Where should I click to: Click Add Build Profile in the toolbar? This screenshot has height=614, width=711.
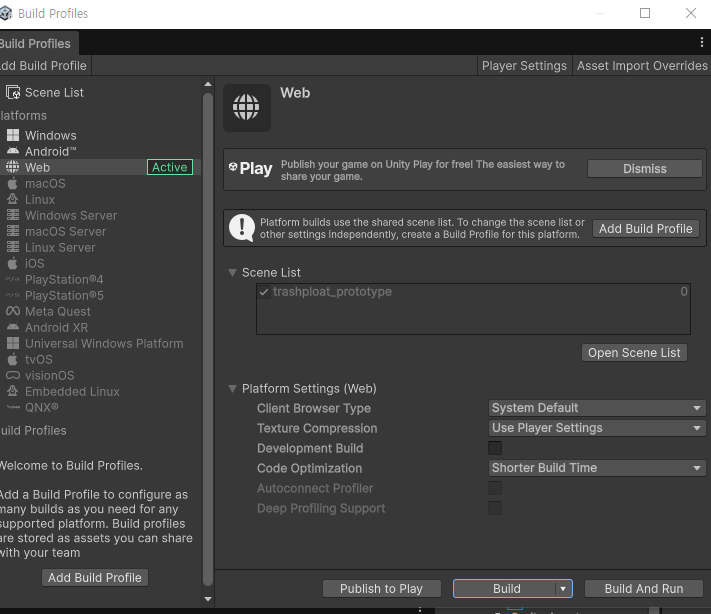click(44, 66)
